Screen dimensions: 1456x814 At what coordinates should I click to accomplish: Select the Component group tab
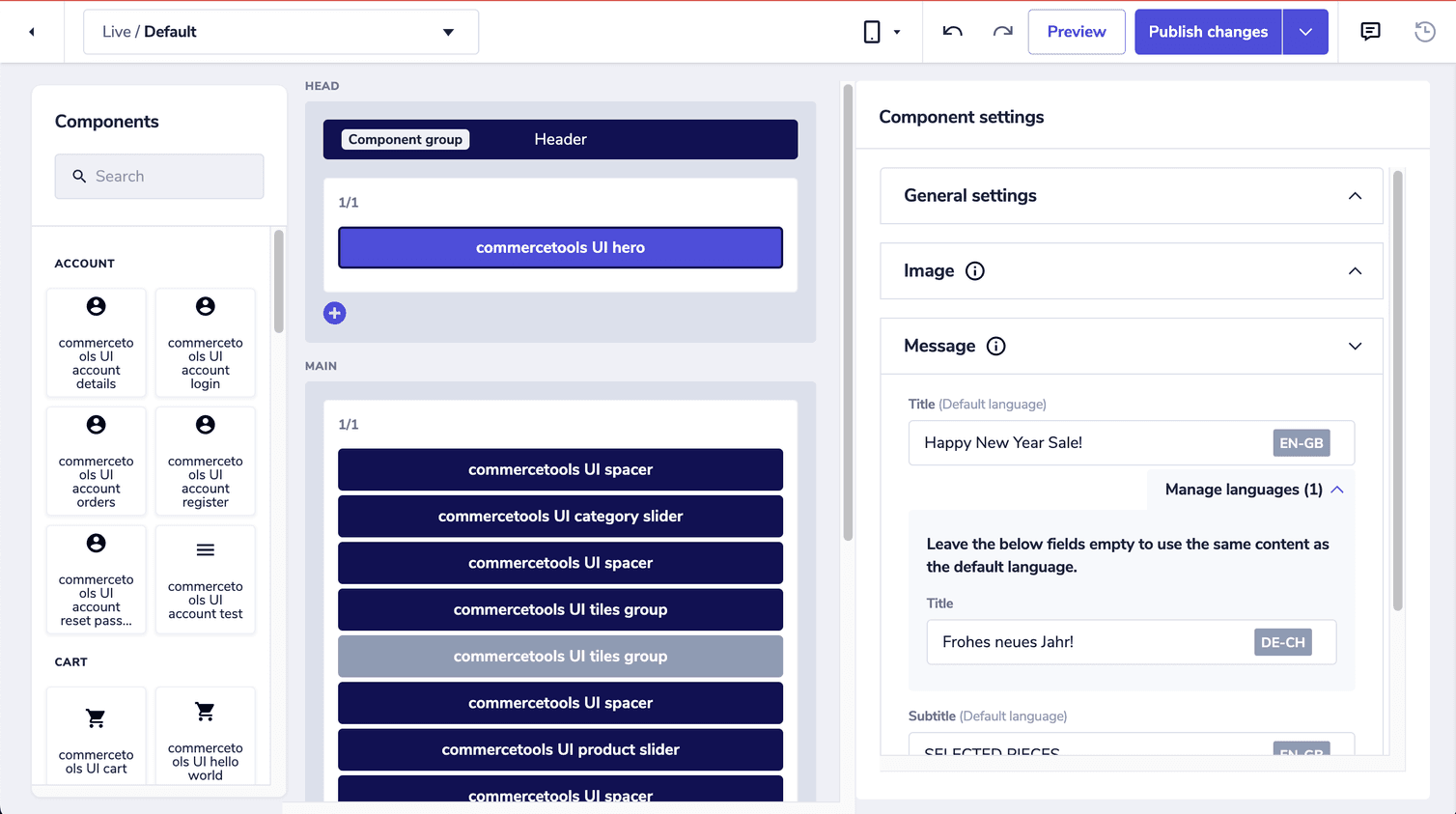tap(405, 138)
